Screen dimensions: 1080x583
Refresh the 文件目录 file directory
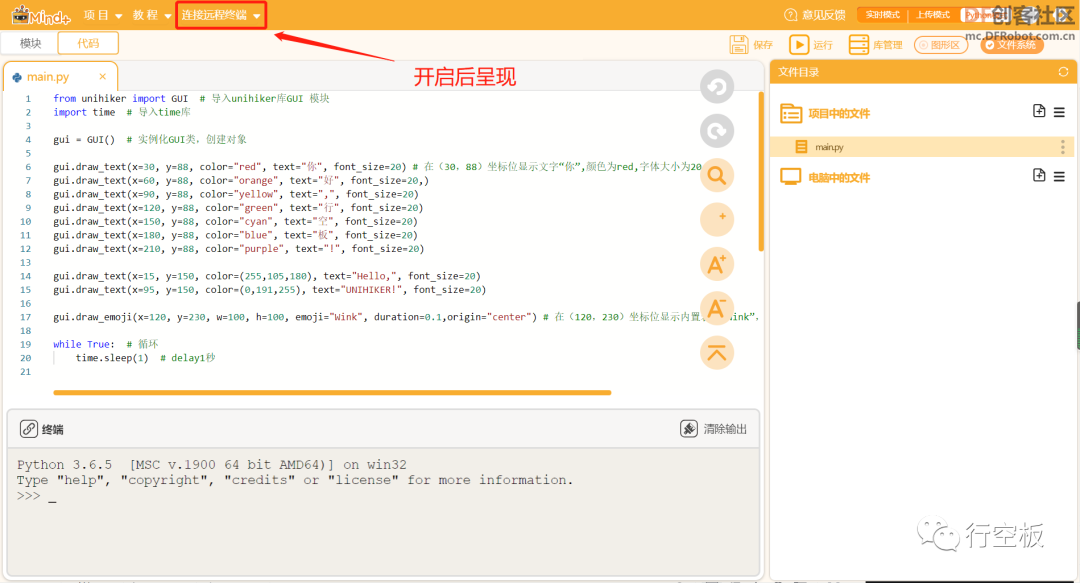pos(1063,72)
